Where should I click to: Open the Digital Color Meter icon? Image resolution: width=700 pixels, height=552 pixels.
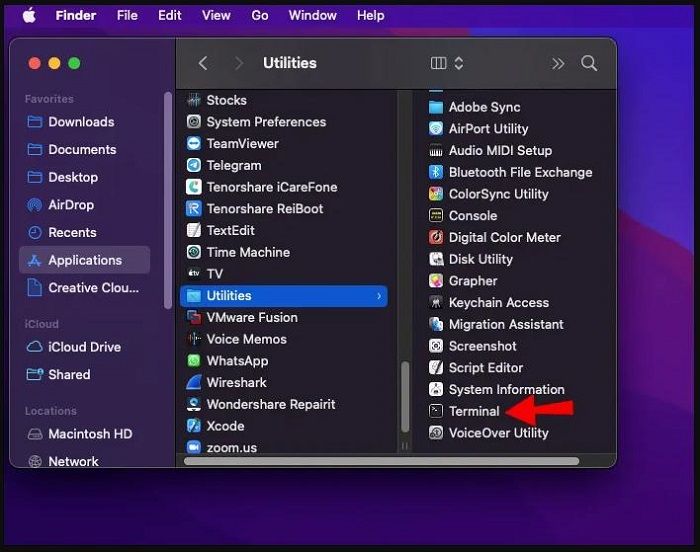pos(436,237)
